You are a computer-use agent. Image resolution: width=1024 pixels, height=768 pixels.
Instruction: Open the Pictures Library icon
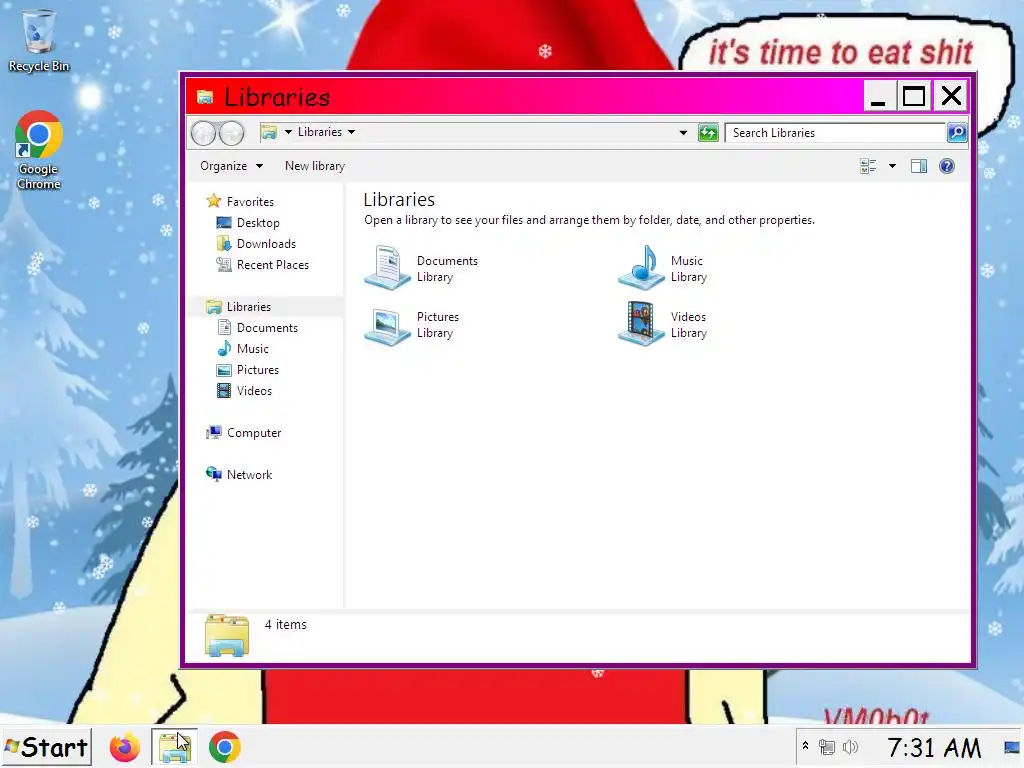coord(387,325)
